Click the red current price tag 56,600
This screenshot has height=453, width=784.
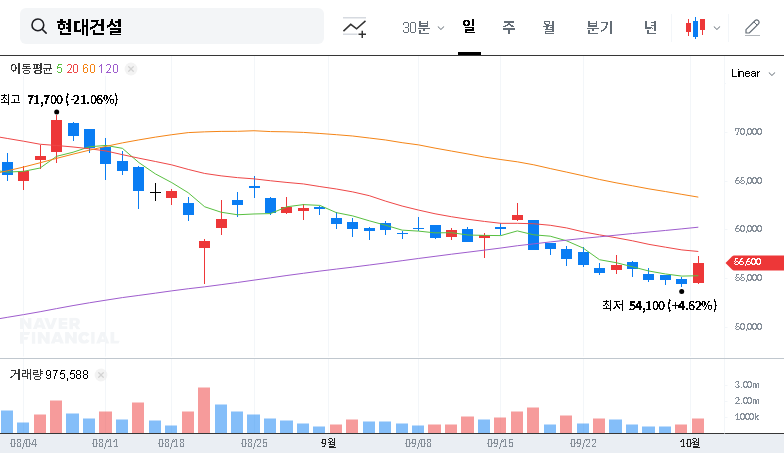coord(747,262)
